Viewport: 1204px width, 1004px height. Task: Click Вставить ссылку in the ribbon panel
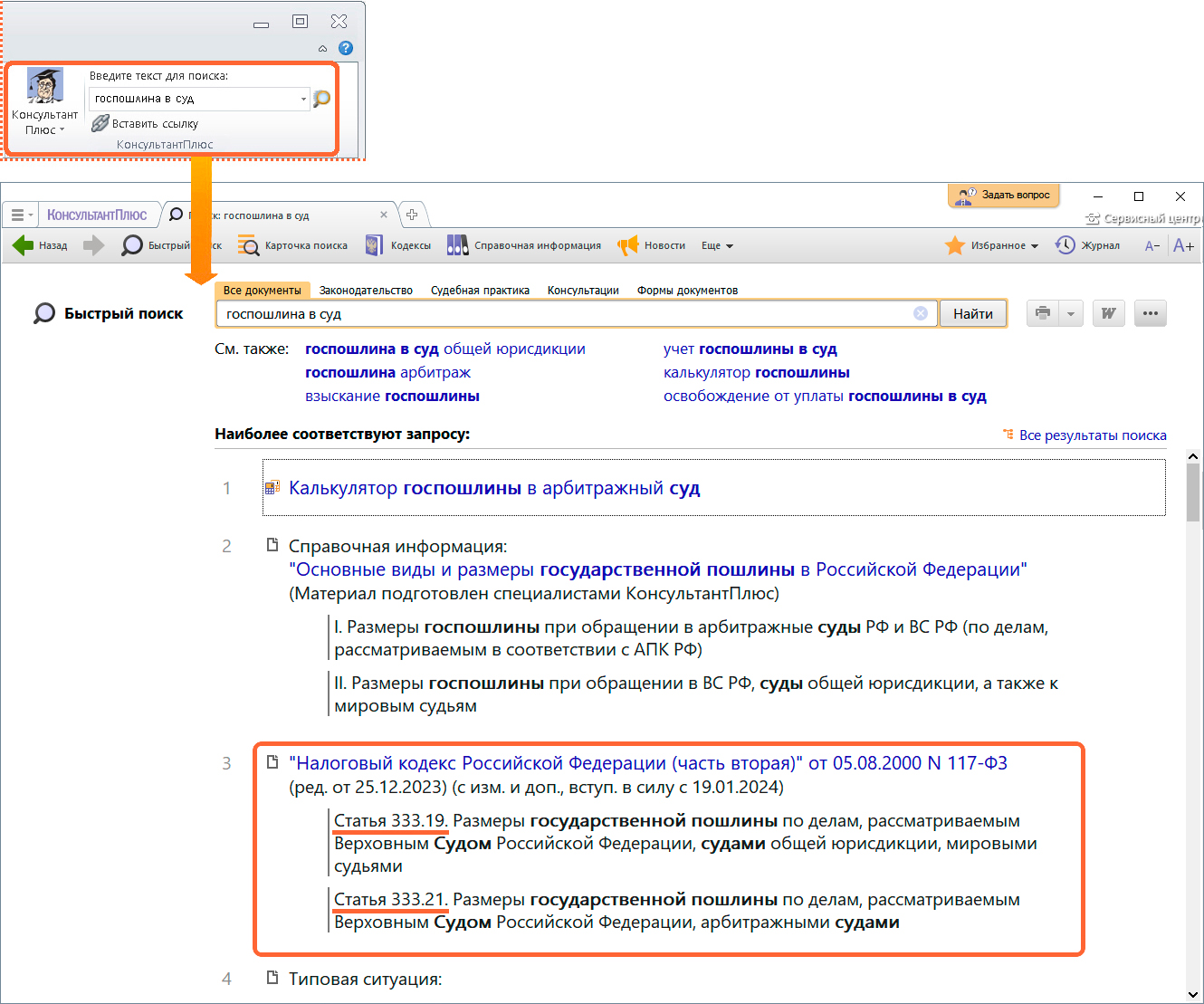[145, 124]
